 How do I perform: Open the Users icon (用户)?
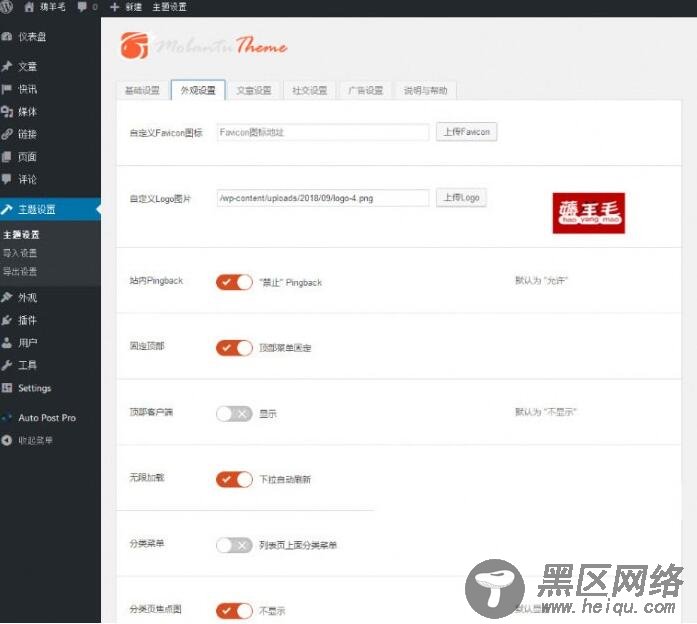click(7, 343)
